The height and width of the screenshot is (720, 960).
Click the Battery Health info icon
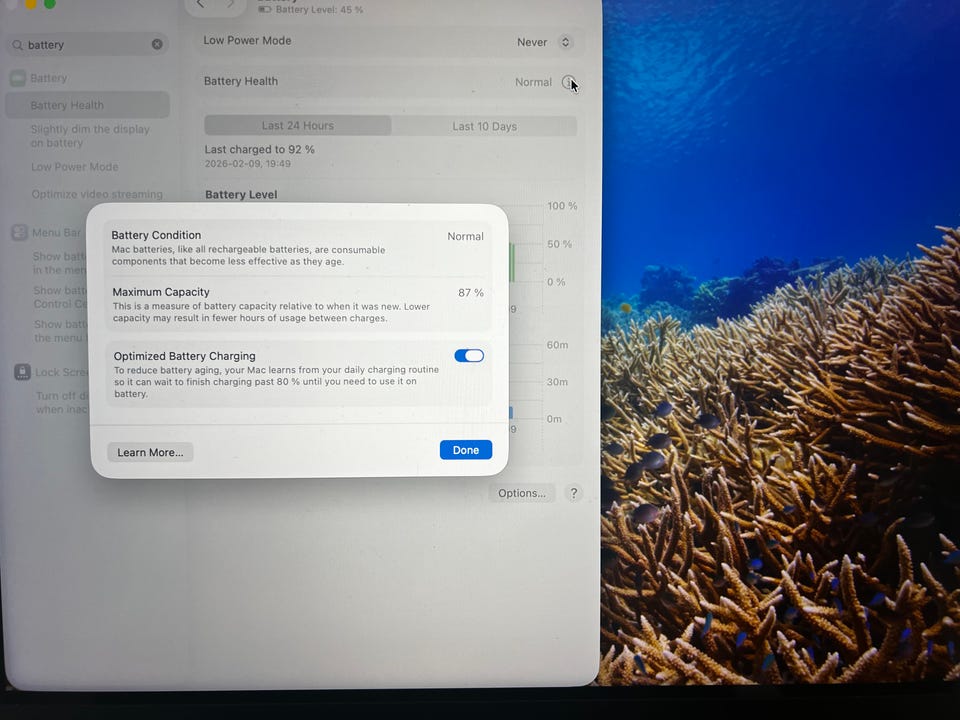[x=568, y=82]
